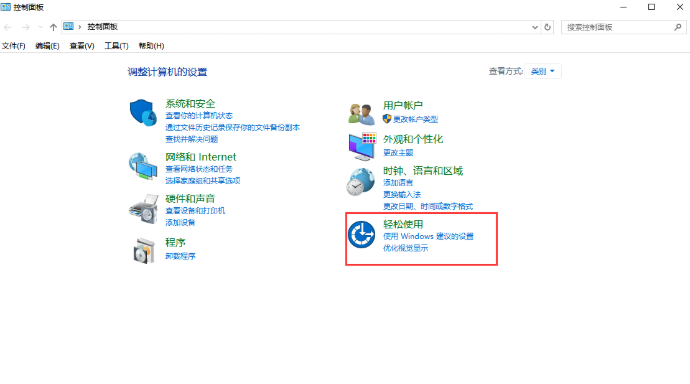690x384 pixels.
Task: Expand the recent locations dropdown arrow
Action: (x=40, y=27)
